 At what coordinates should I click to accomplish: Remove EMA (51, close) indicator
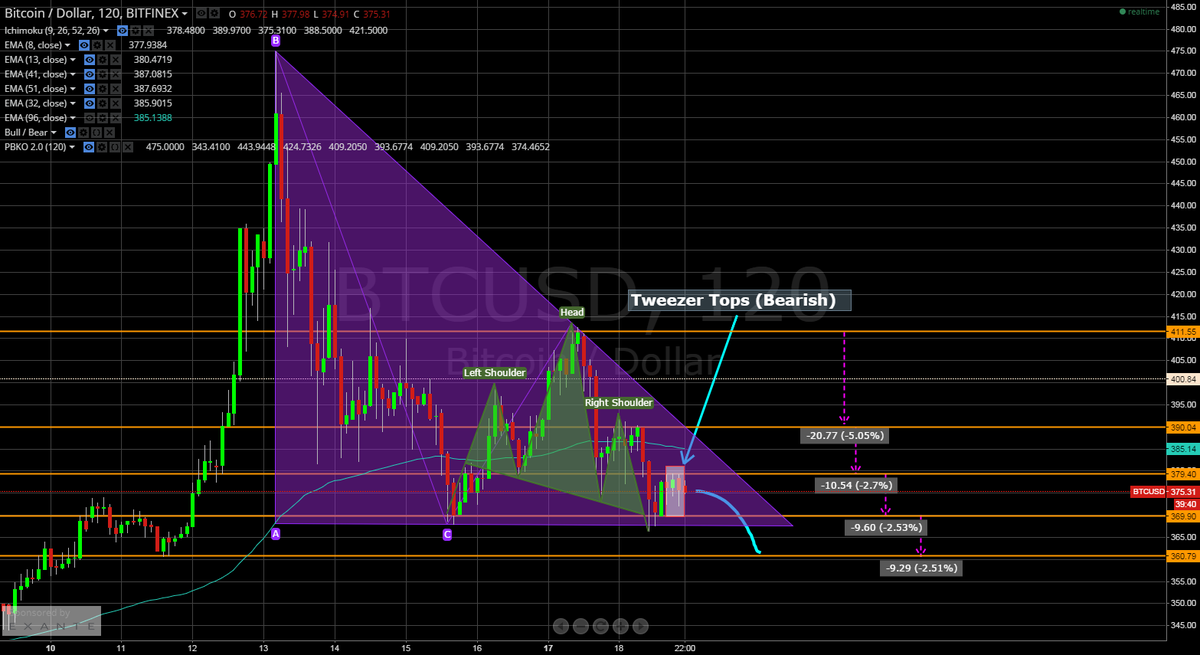pyautogui.click(x=115, y=89)
